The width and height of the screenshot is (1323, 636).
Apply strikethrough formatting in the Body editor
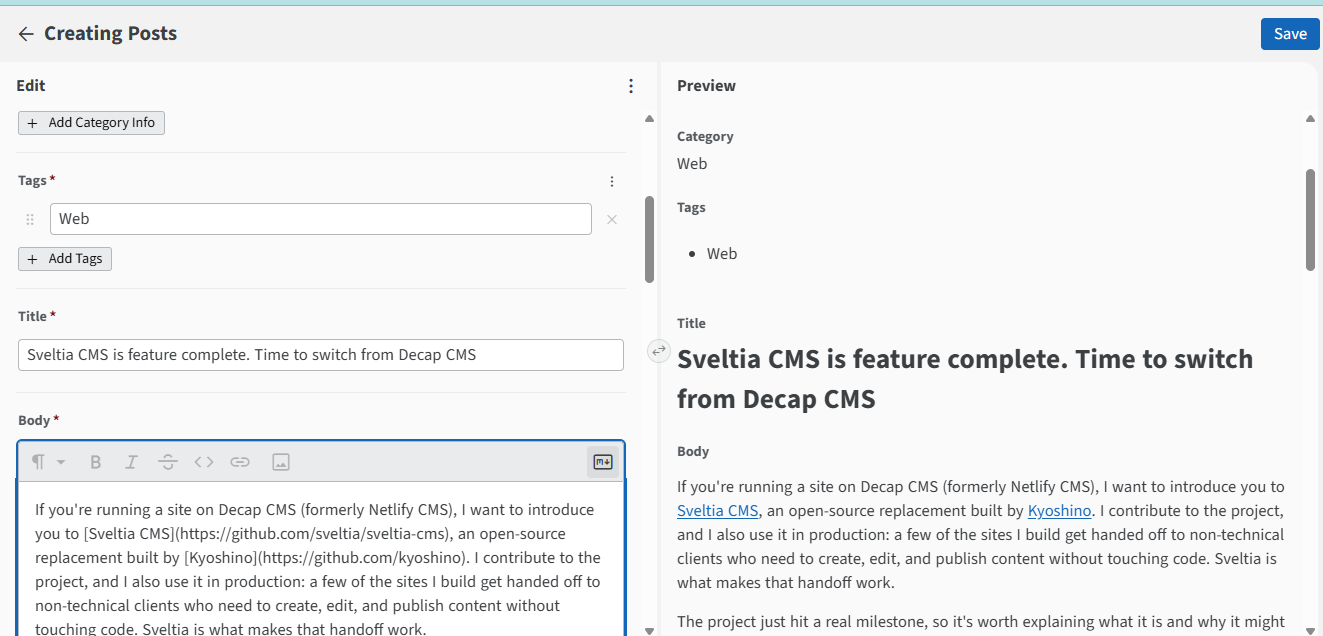click(168, 462)
